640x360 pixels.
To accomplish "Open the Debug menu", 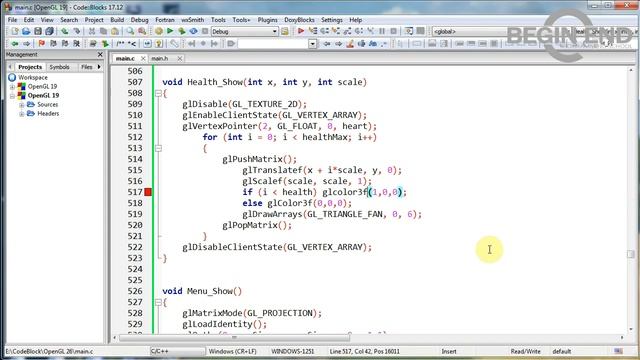I will pyautogui.click(x=140, y=20).
